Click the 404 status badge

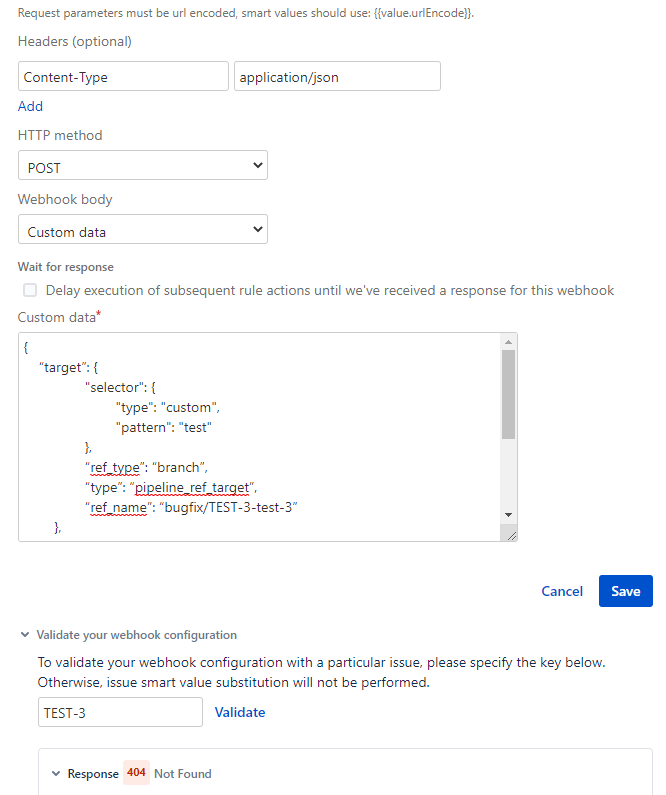[136, 773]
